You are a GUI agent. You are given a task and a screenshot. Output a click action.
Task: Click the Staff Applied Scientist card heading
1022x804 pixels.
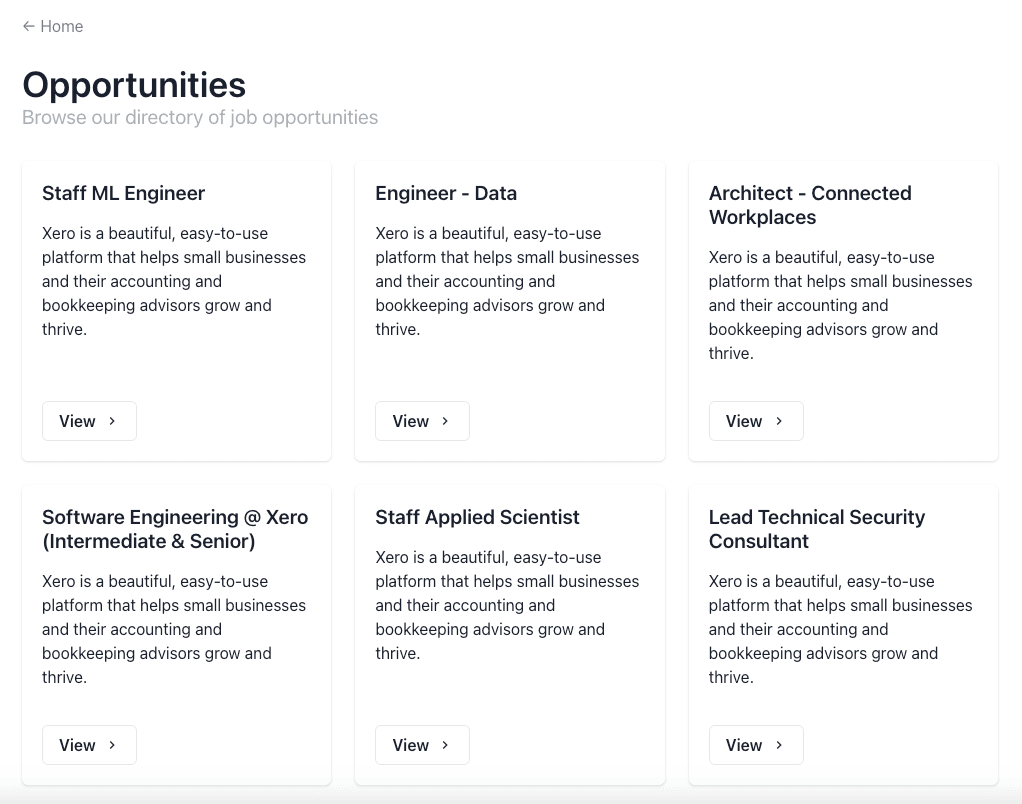[477, 517]
